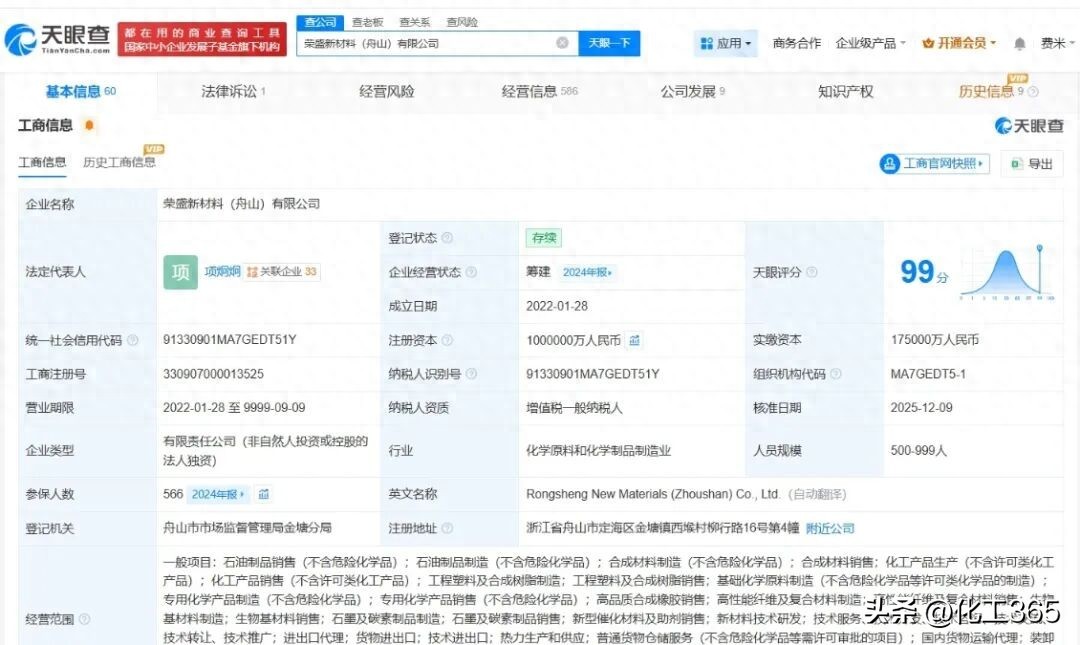Click the crown icon beside 开通会员

(x=928, y=43)
